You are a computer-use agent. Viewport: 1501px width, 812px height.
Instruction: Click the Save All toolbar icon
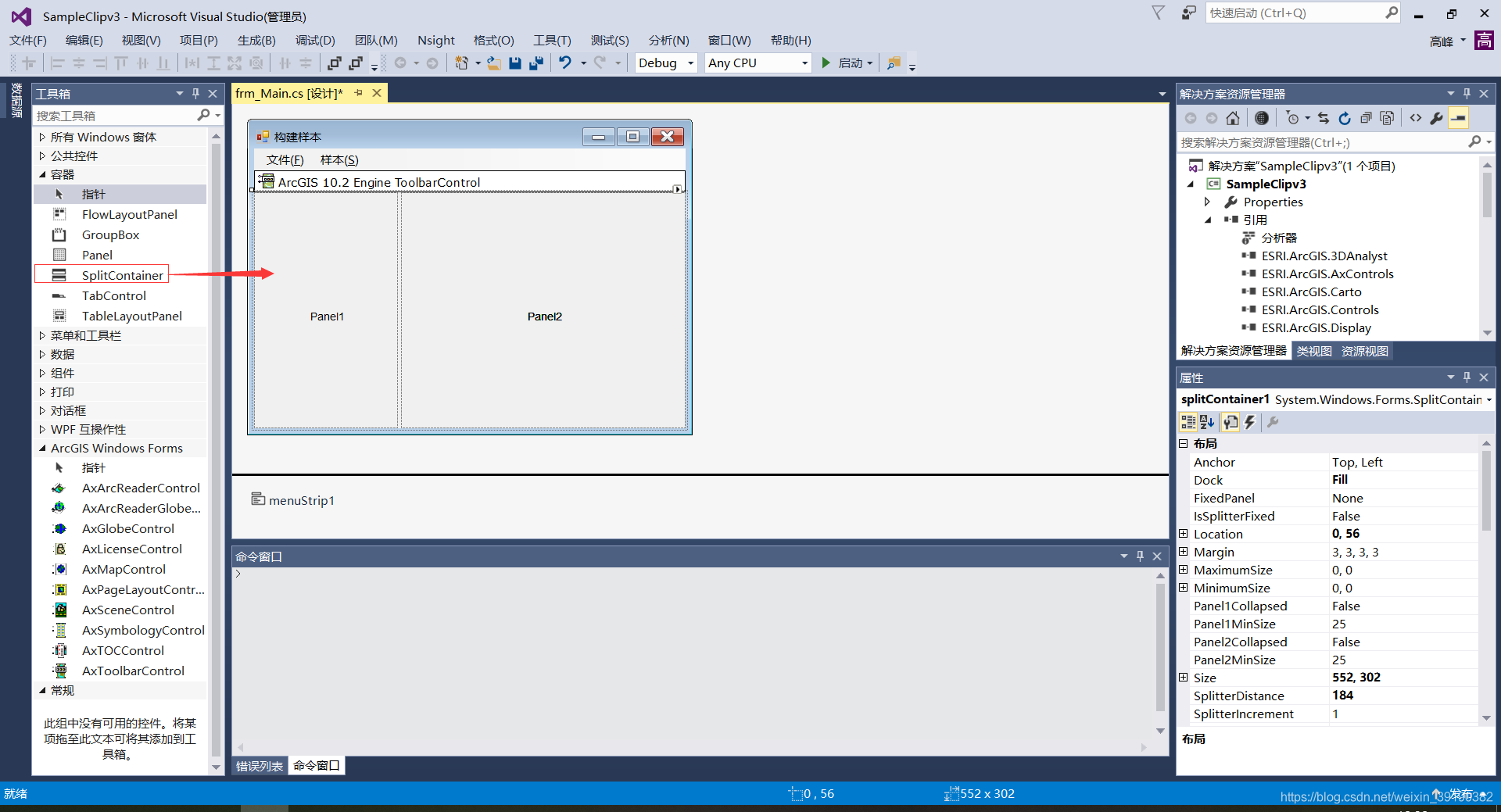pyautogui.click(x=536, y=63)
